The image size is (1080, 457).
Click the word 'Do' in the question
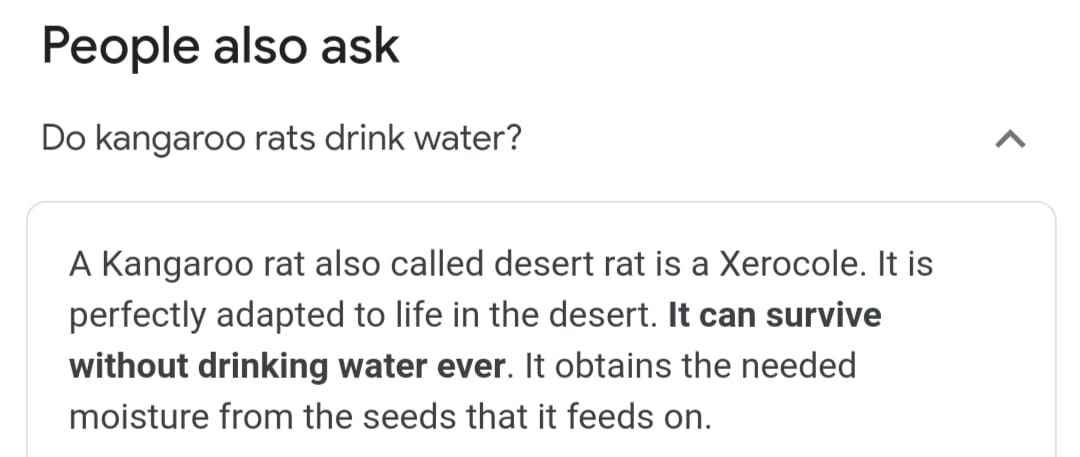click(63, 140)
